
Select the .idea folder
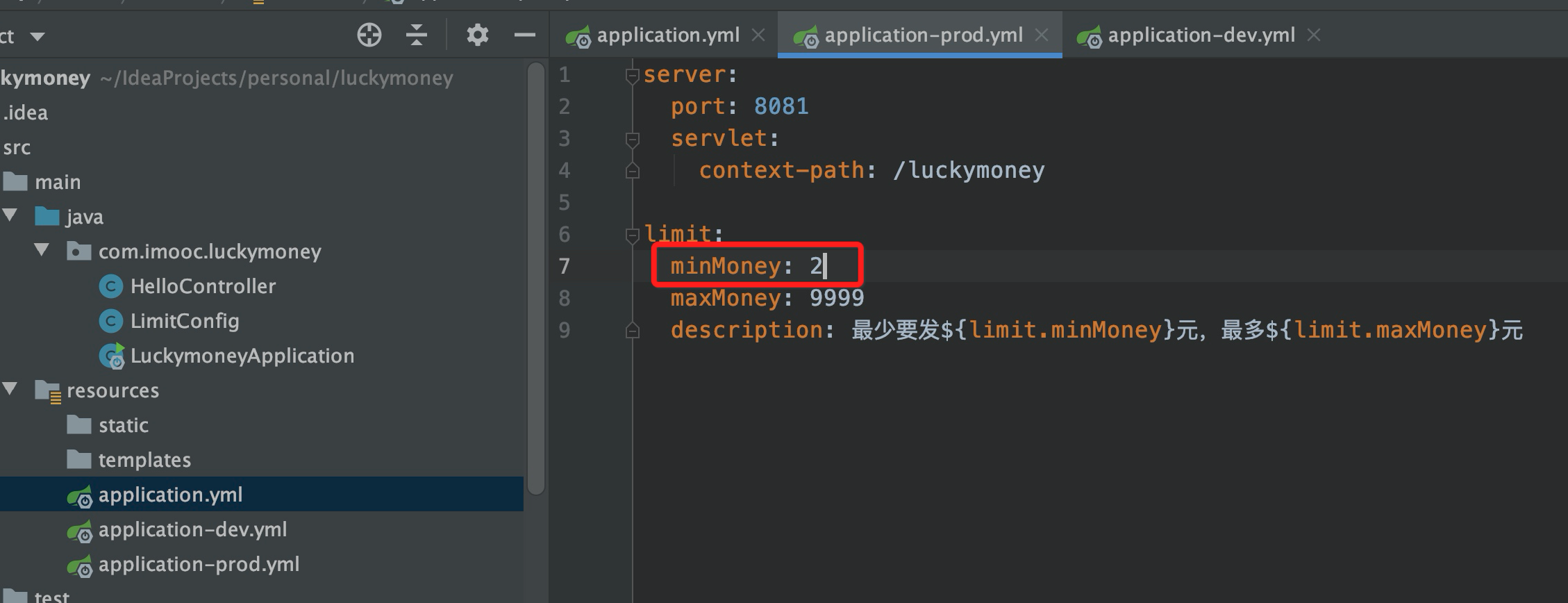tap(25, 113)
